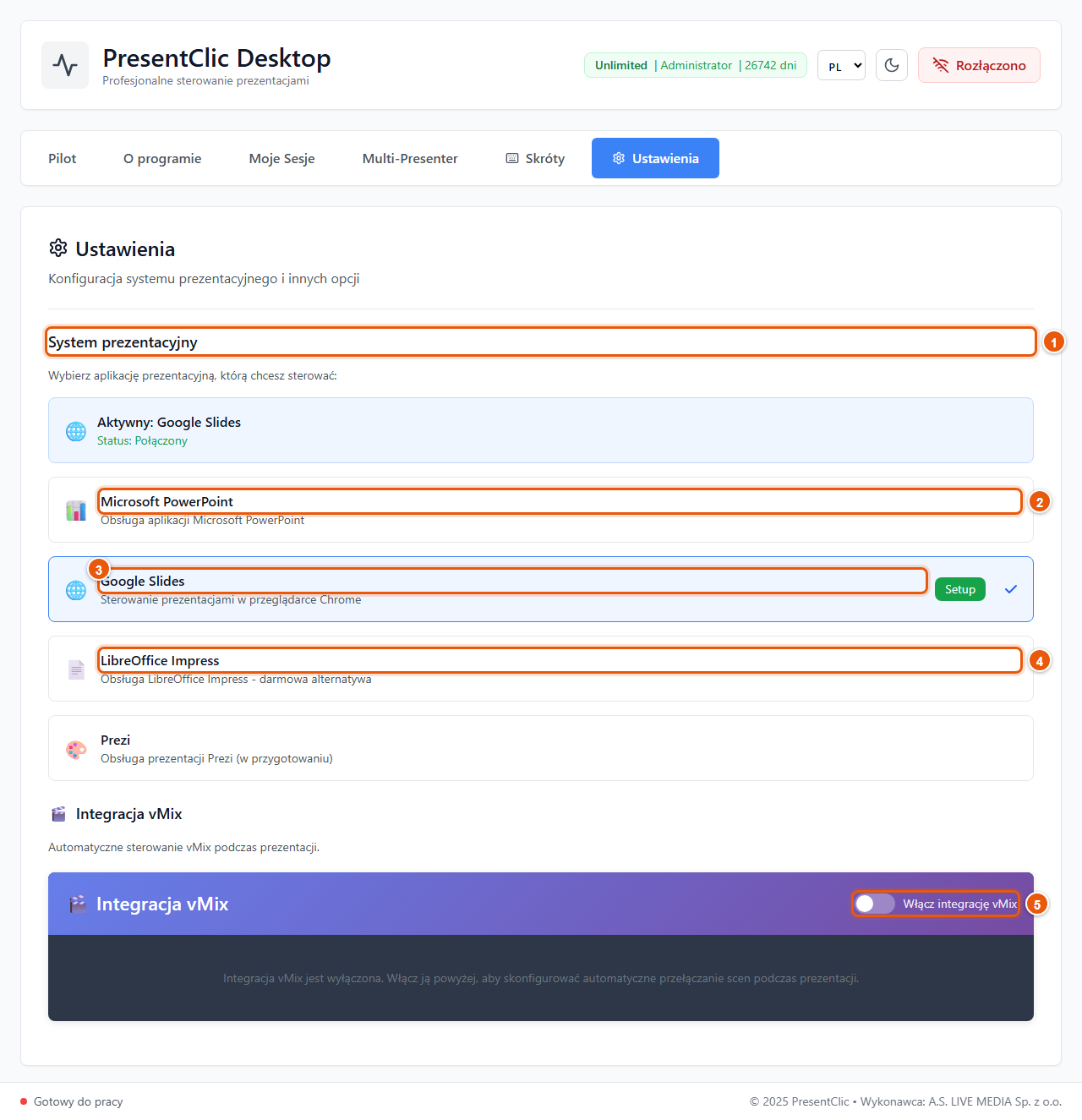Screen dimensions: 1082x1120
Task: Choose Microsoft PowerPoint as presentation system
Action: tap(541, 510)
